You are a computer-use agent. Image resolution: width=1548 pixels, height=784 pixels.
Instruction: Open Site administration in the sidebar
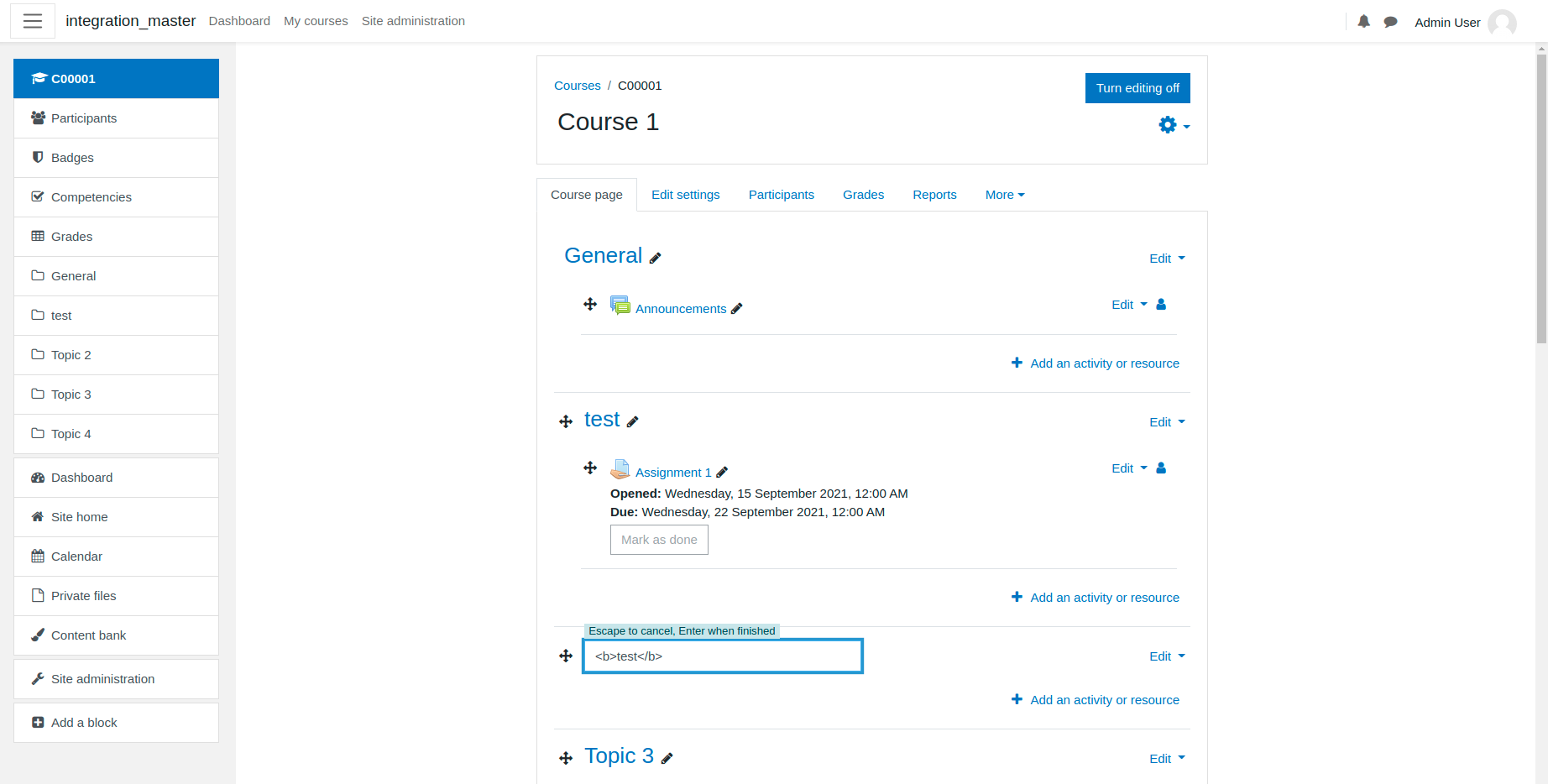click(116, 679)
